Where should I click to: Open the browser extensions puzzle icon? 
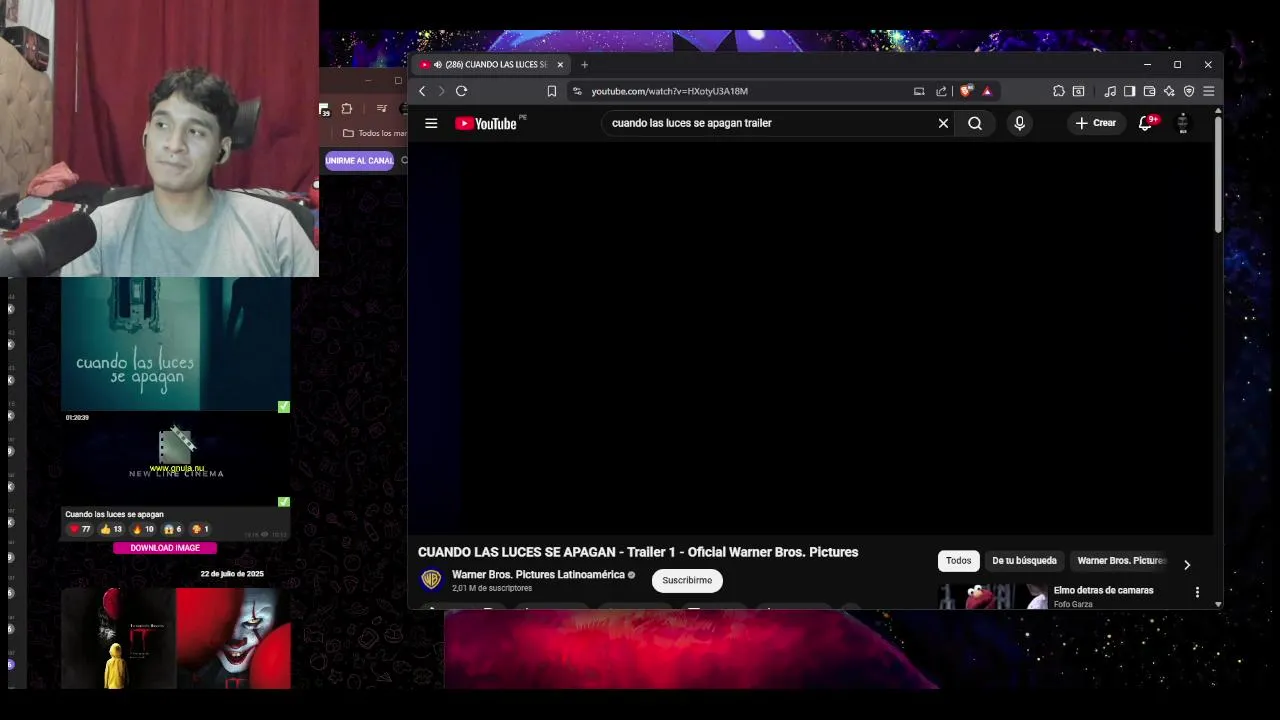point(1059,91)
